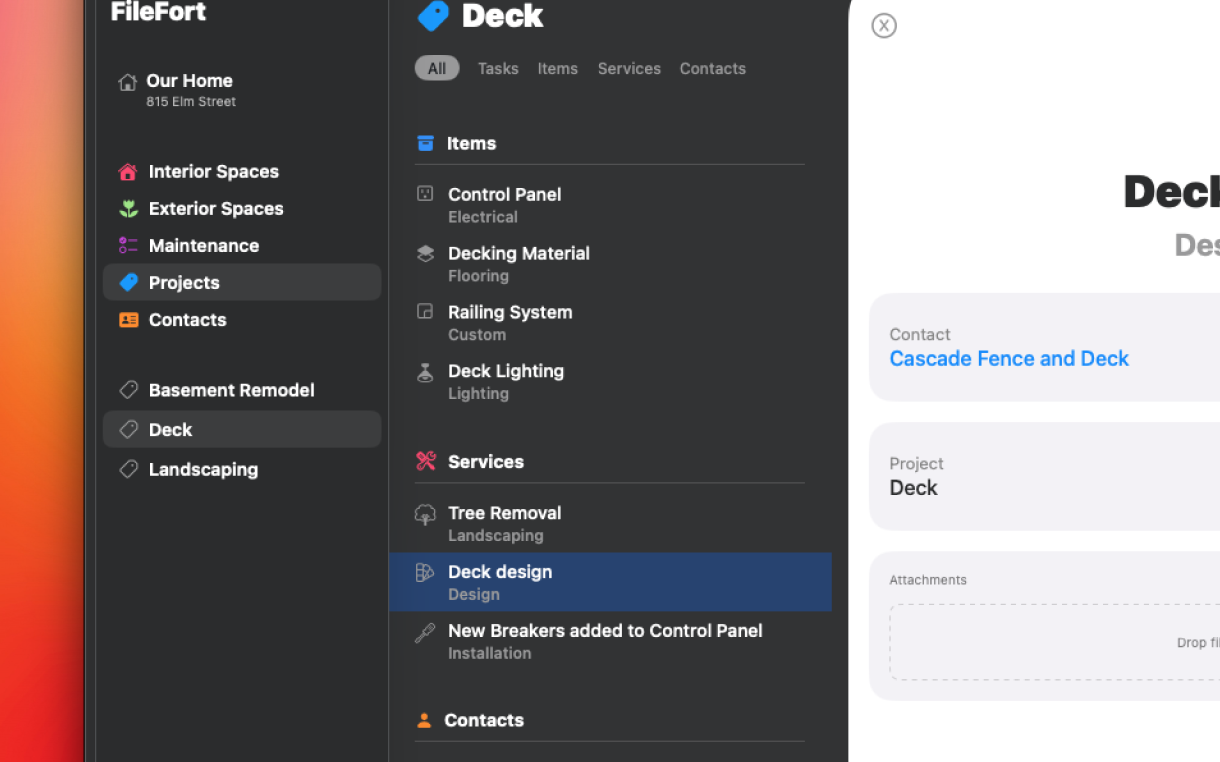Image resolution: width=1220 pixels, height=762 pixels.
Task: Click the Project field showing Deck
Action: [x=1044, y=476]
